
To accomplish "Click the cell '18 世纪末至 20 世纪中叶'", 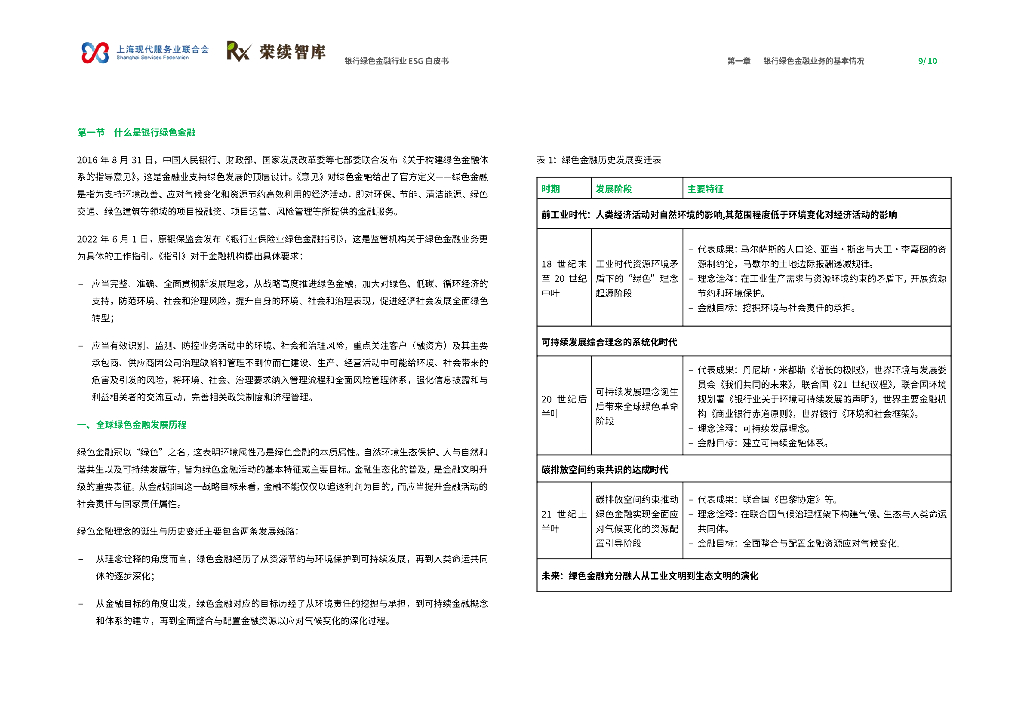I will (x=564, y=279).
